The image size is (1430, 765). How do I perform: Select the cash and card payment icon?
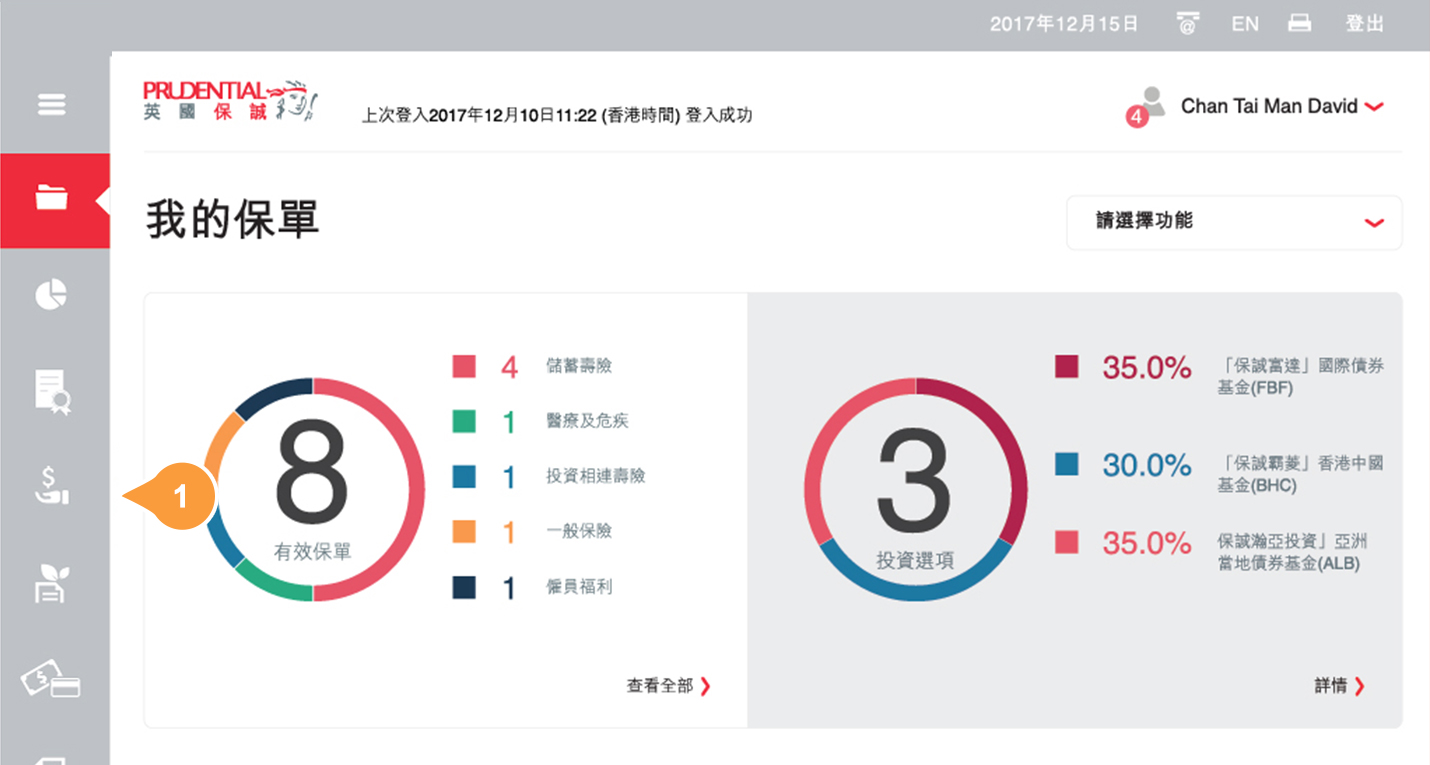pyautogui.click(x=51, y=681)
